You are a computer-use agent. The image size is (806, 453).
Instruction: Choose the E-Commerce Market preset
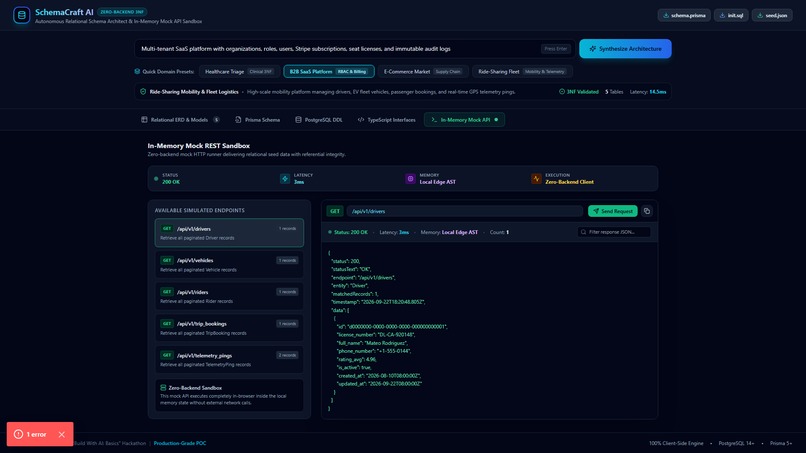pyautogui.click(x=423, y=71)
